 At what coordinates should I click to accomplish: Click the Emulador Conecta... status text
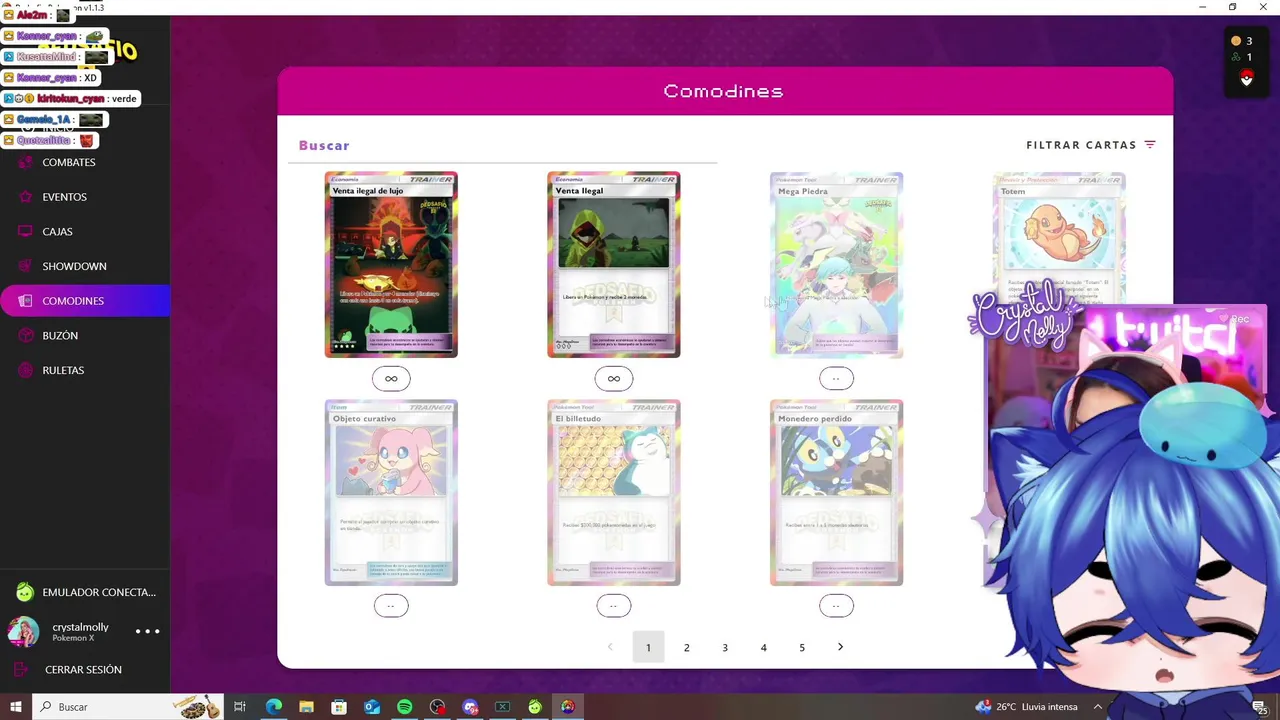tap(99, 592)
